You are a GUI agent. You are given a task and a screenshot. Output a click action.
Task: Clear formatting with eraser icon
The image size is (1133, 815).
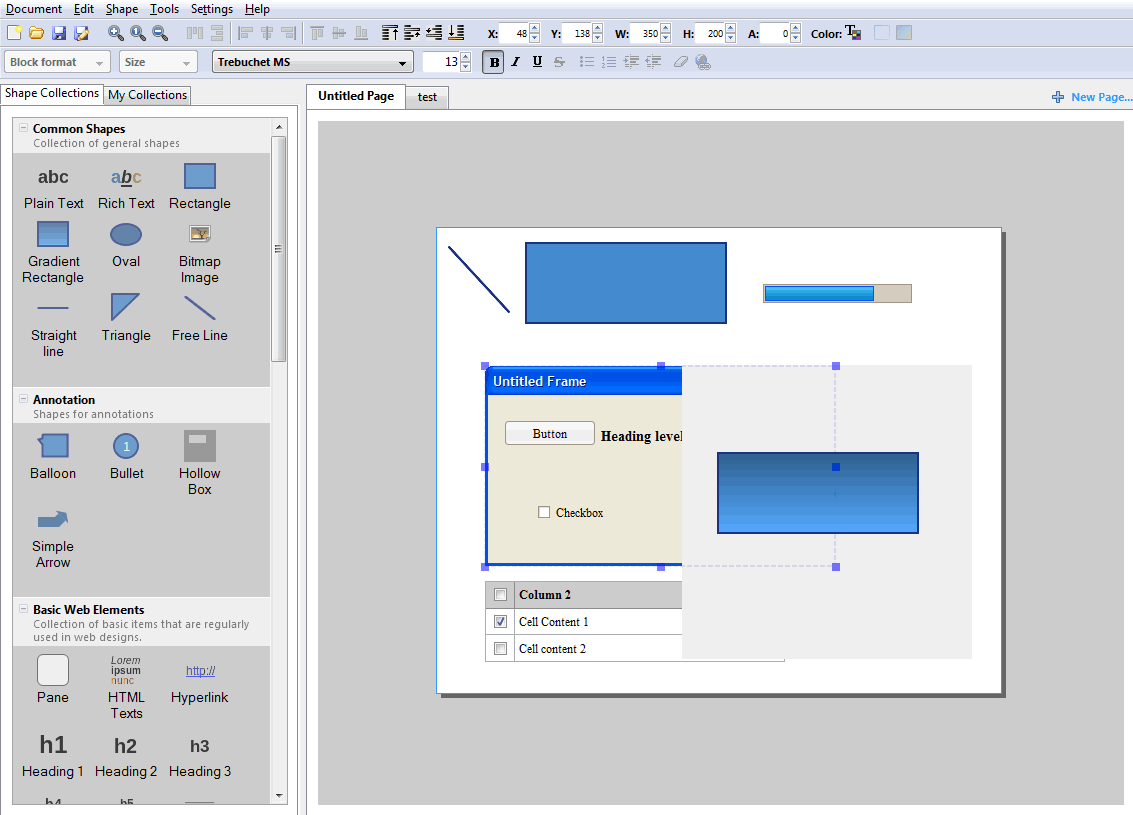pos(681,62)
